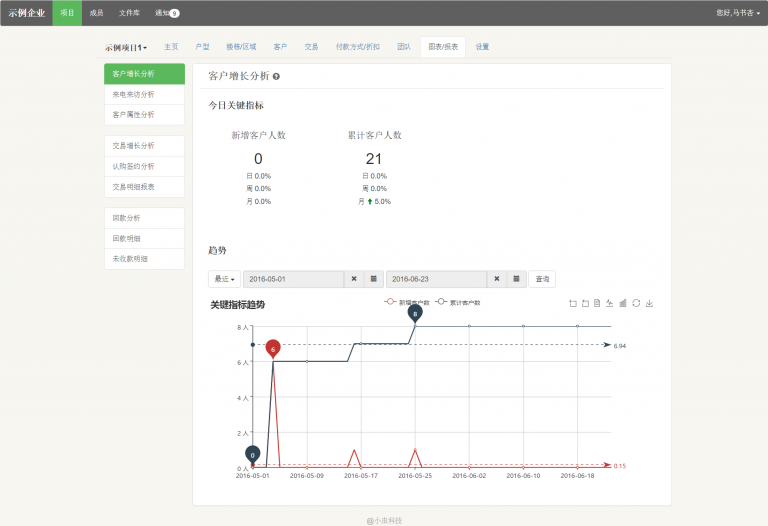The width and height of the screenshot is (768, 526).
Task: Select 来电来访分析 in sidebar
Action: coord(133,94)
